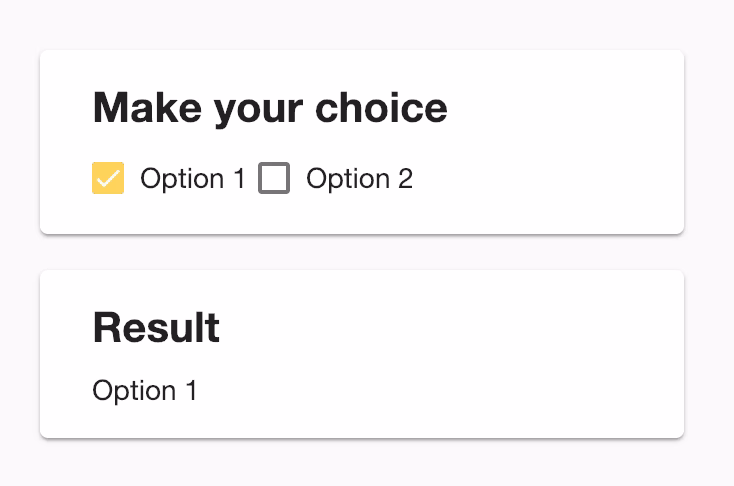Click the "Option 1" text under Result

(x=145, y=390)
